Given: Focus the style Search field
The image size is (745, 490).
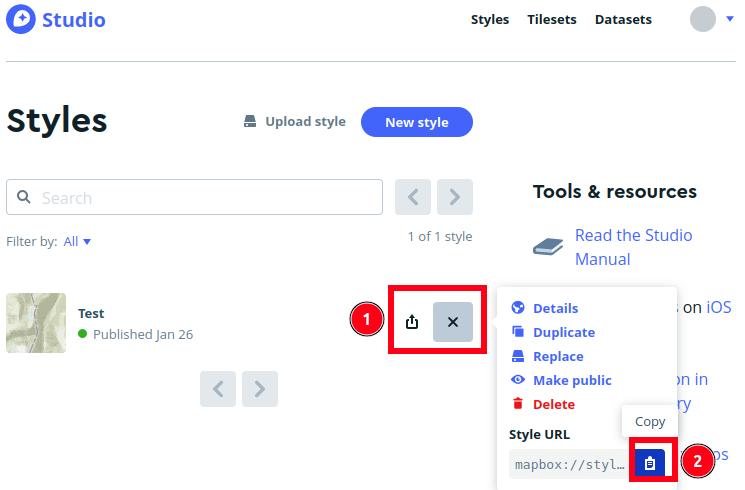Looking at the screenshot, I should click(x=194, y=197).
